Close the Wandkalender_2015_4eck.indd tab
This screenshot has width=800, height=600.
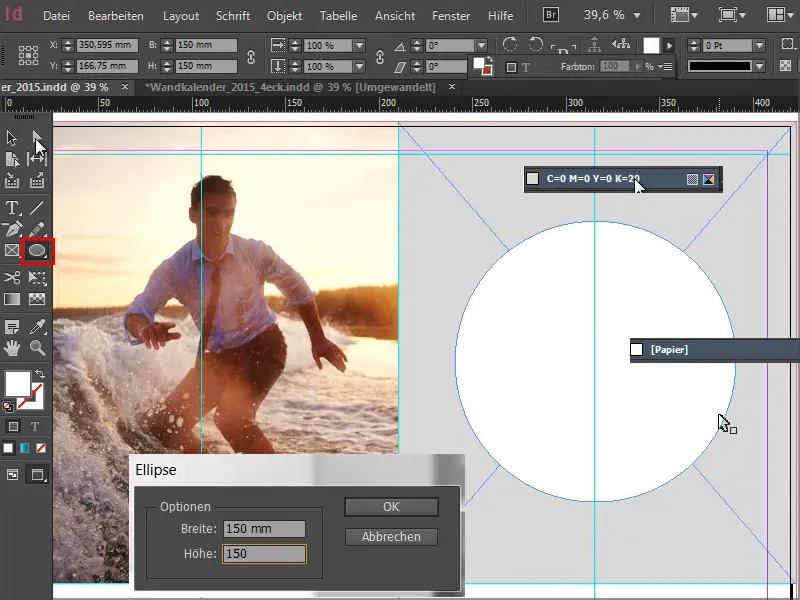click(x=452, y=87)
